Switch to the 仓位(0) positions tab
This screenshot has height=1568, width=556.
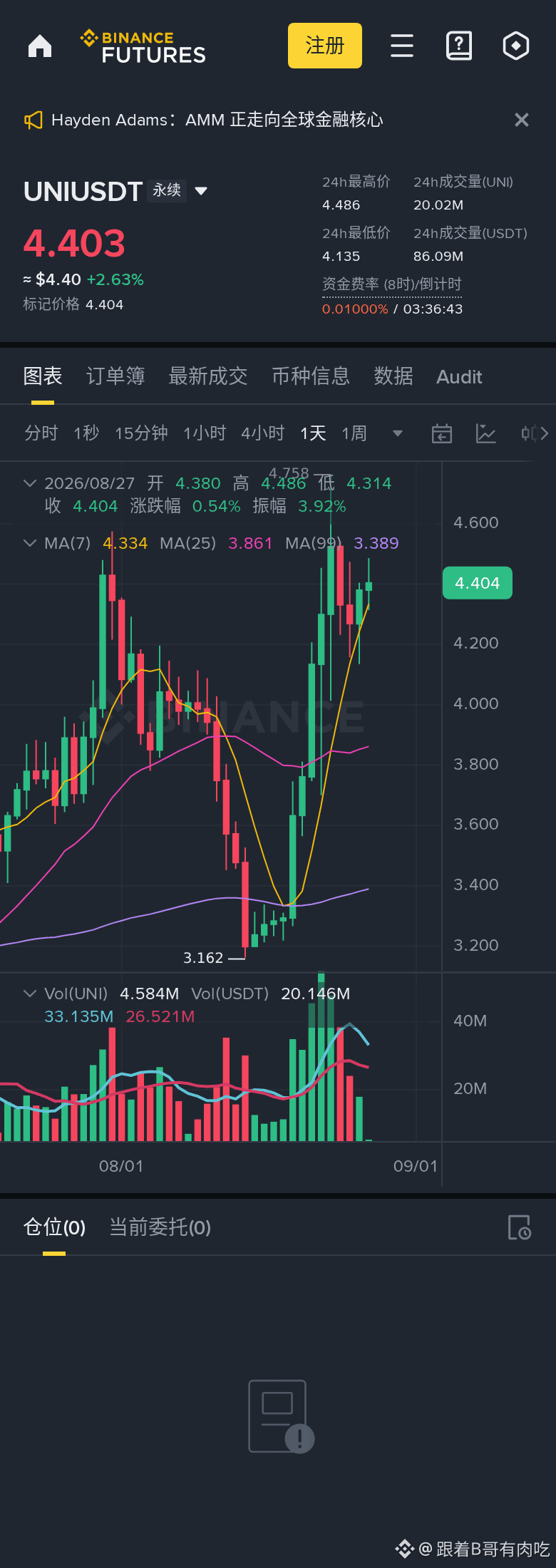pos(54,1227)
